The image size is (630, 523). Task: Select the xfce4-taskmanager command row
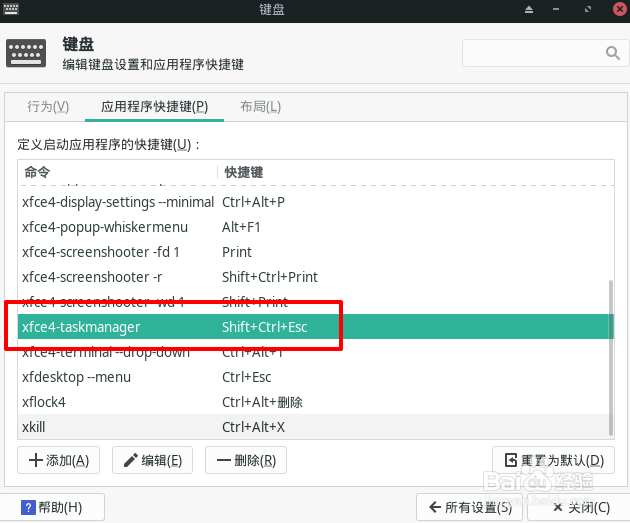point(316,327)
